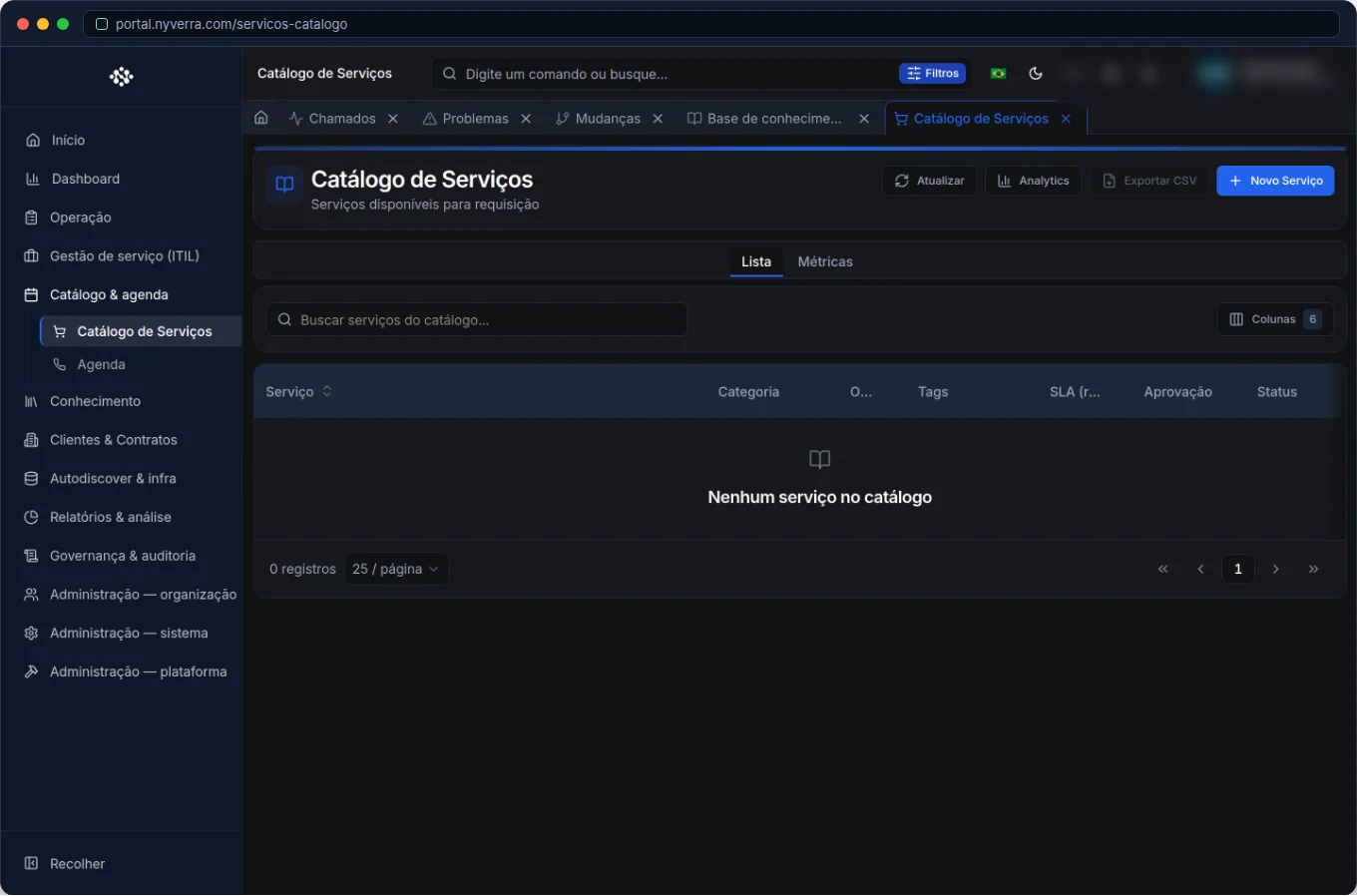Open the home tab icon
1357x896 pixels.
[261, 118]
